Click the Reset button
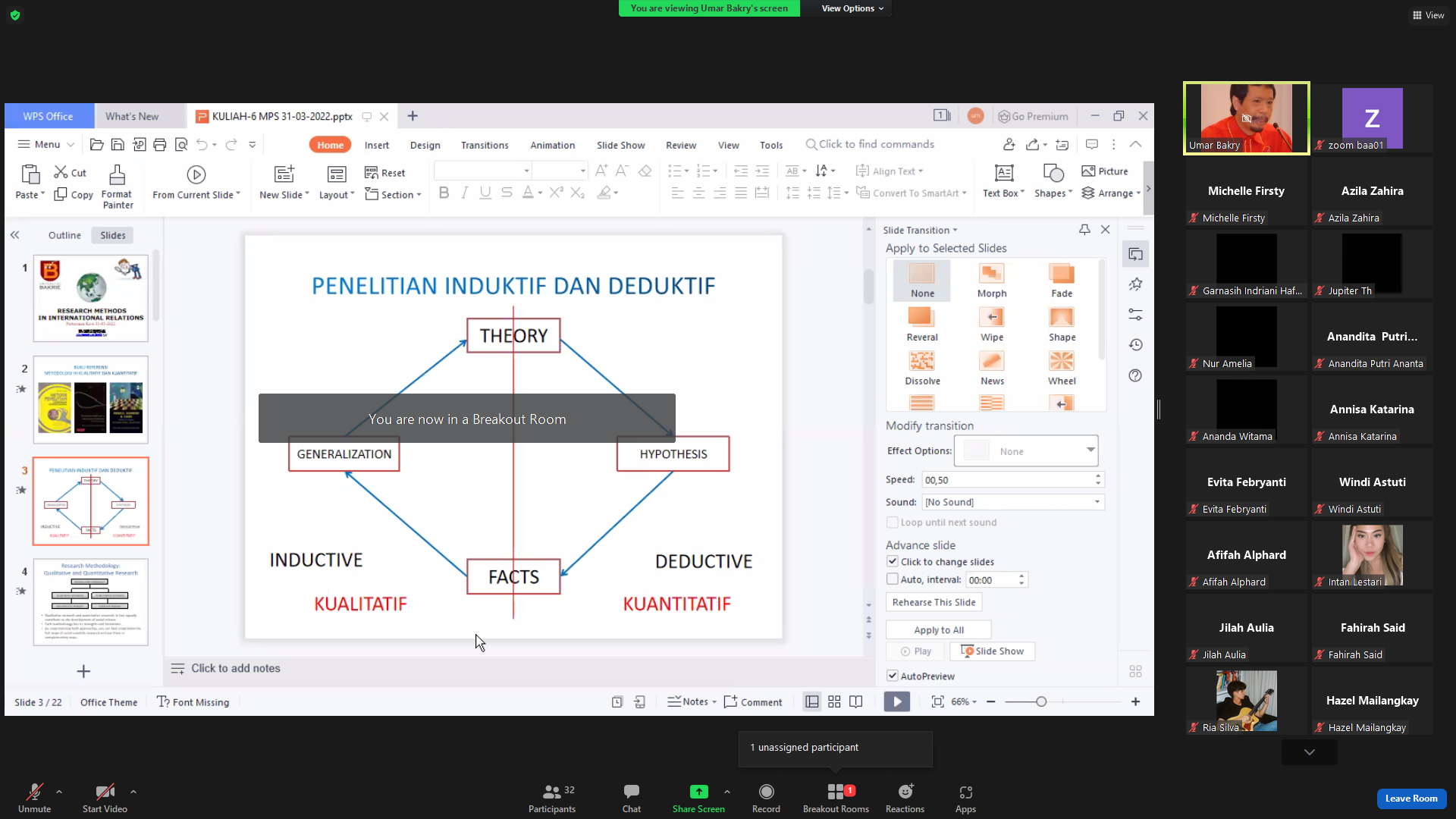This screenshot has height=819, width=1456. click(x=385, y=173)
